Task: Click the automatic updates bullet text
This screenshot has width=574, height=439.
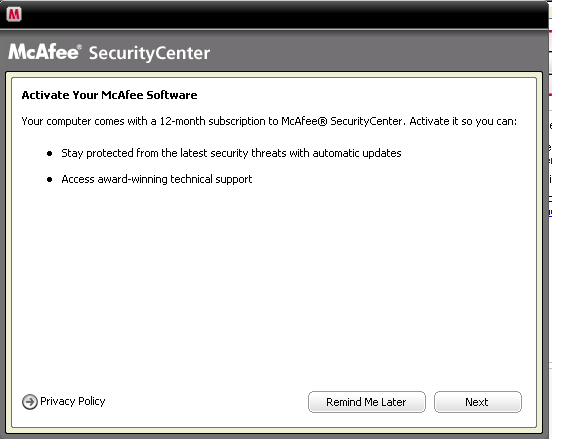Action: [231, 153]
